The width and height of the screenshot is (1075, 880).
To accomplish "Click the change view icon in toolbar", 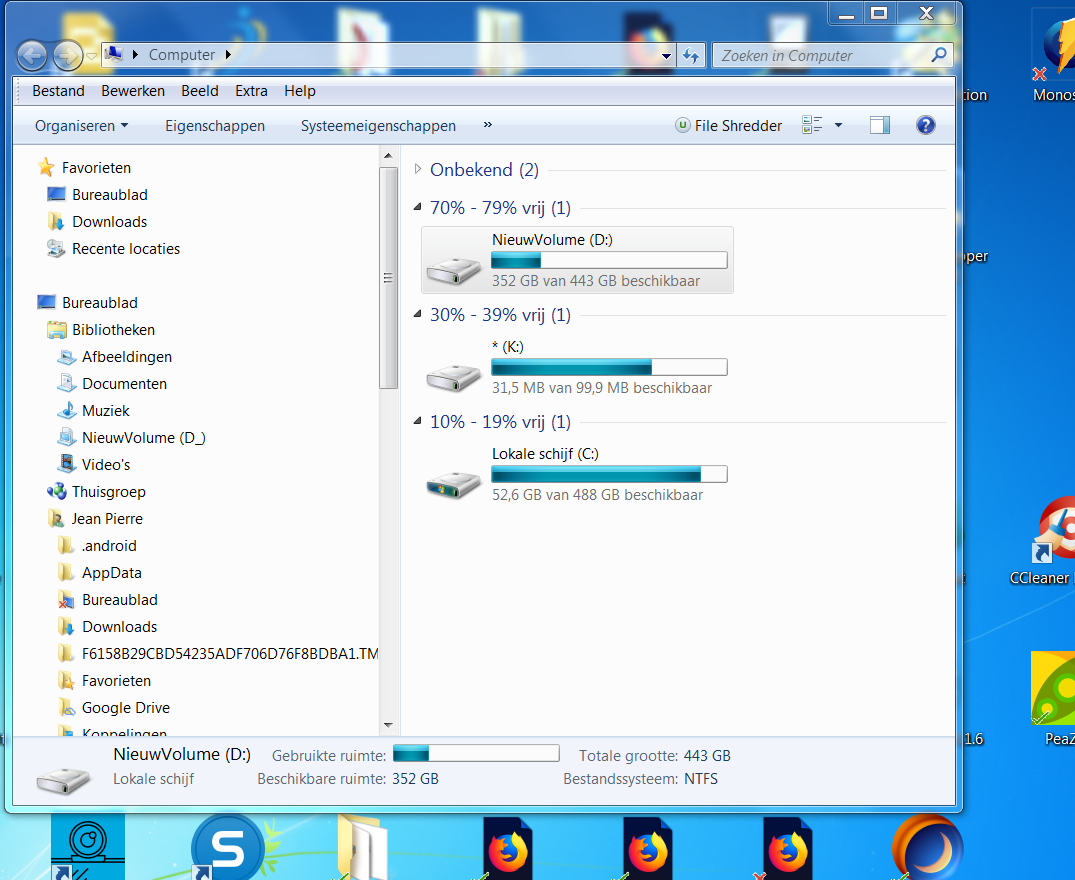I will (812, 125).
